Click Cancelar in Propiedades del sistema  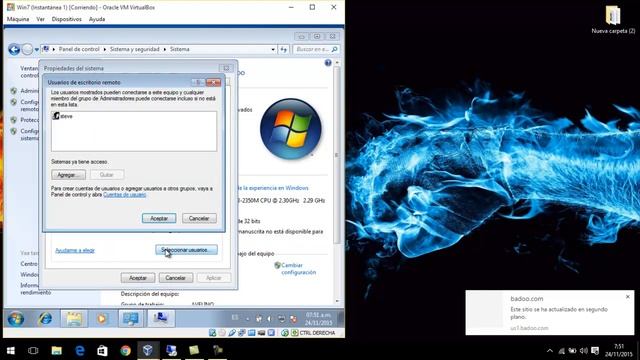point(176,278)
